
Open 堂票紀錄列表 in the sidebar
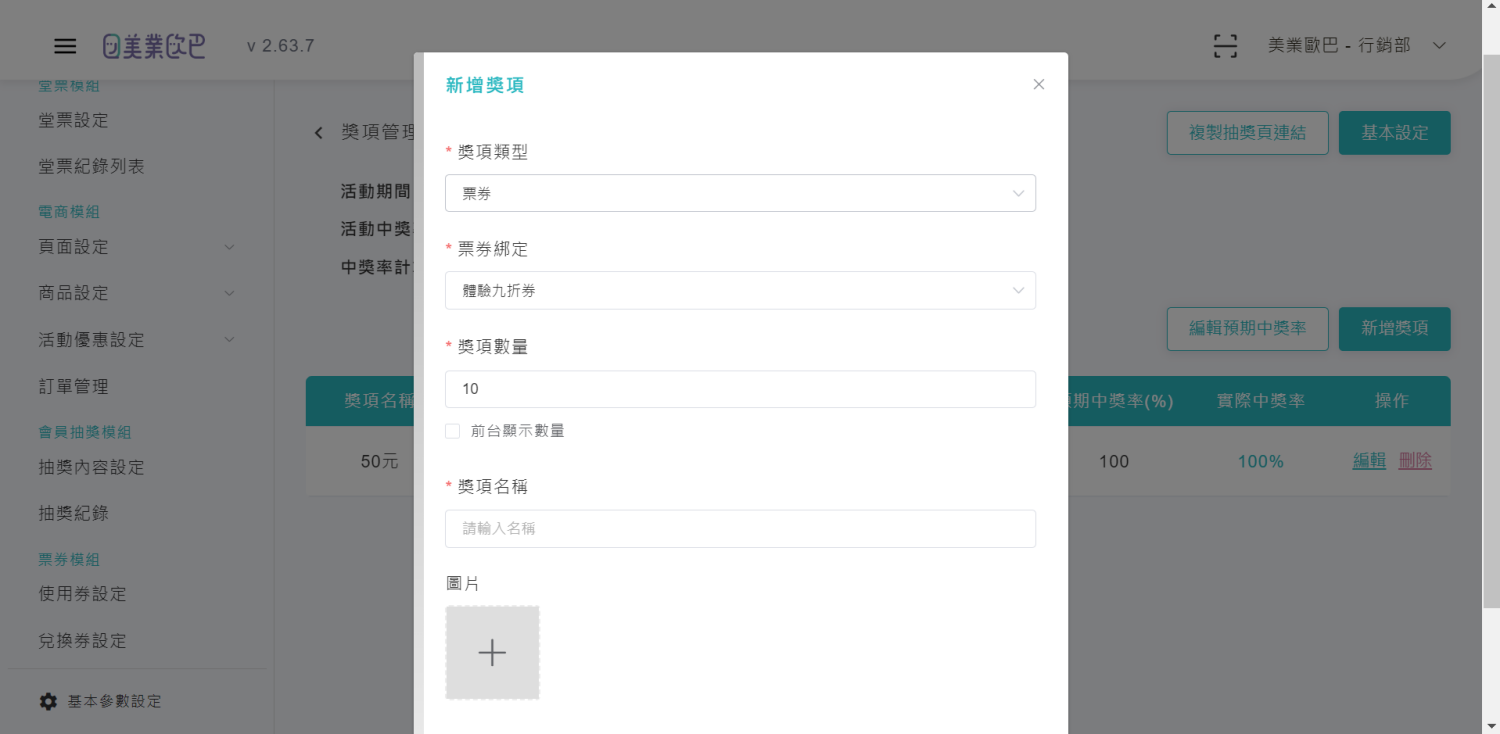click(x=92, y=166)
